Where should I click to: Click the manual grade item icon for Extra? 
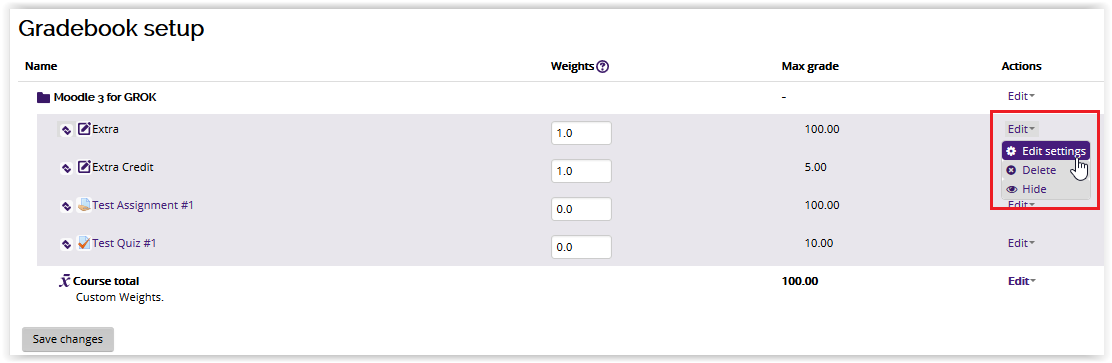(84, 129)
